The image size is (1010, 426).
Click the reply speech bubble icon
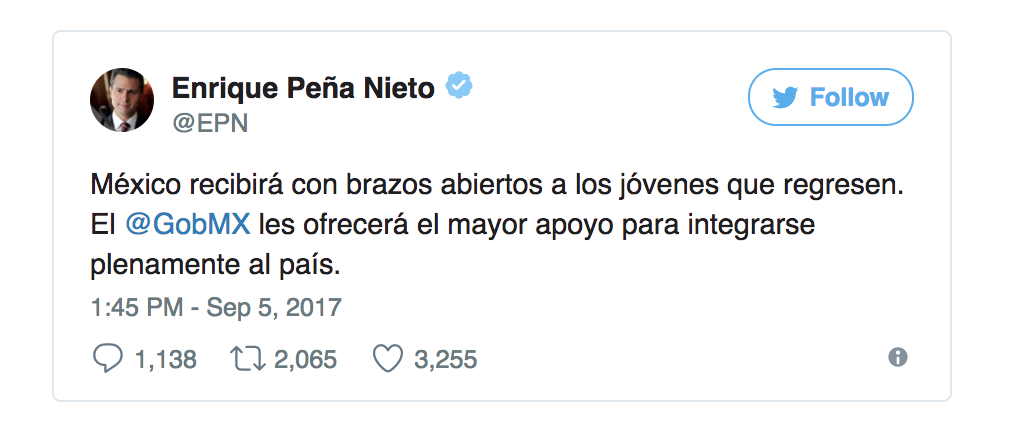pyautogui.click(x=105, y=358)
